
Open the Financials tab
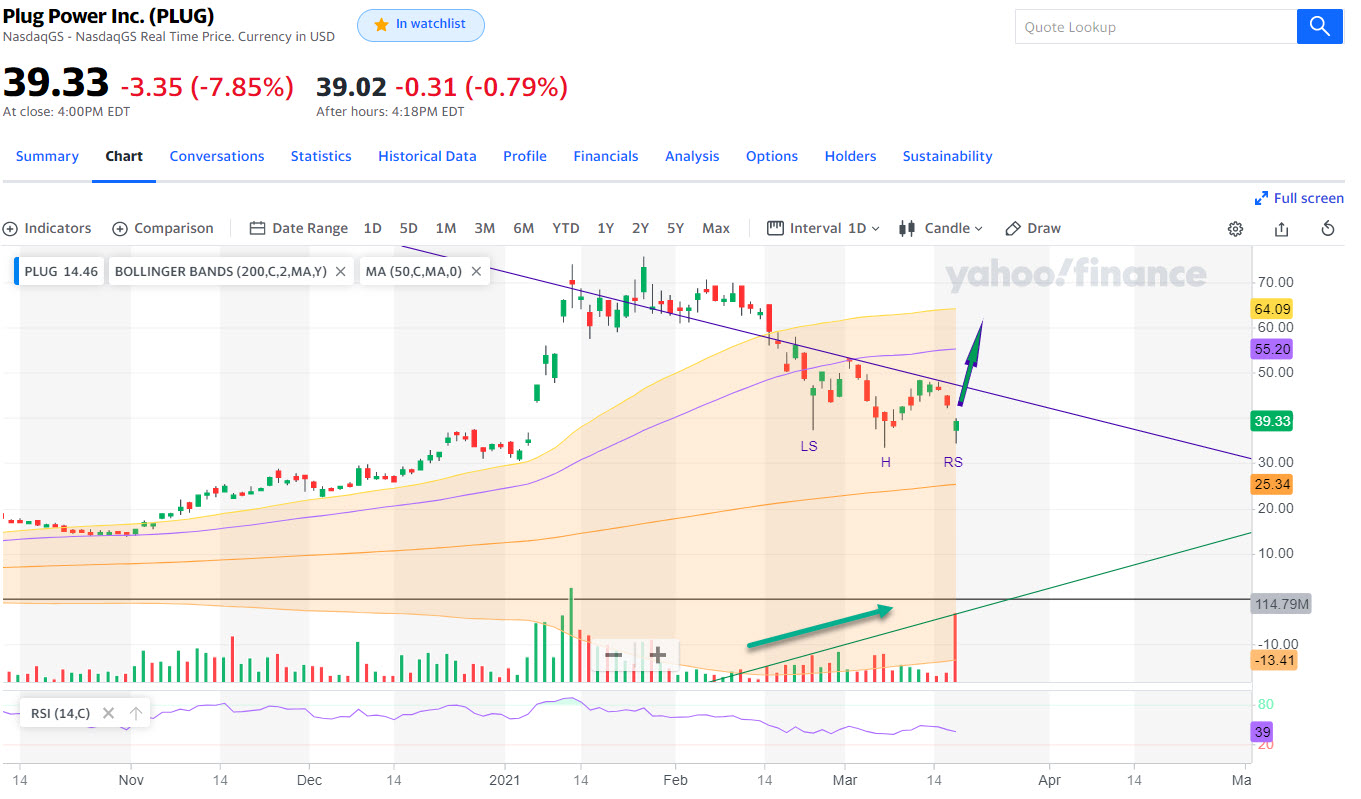(x=606, y=156)
